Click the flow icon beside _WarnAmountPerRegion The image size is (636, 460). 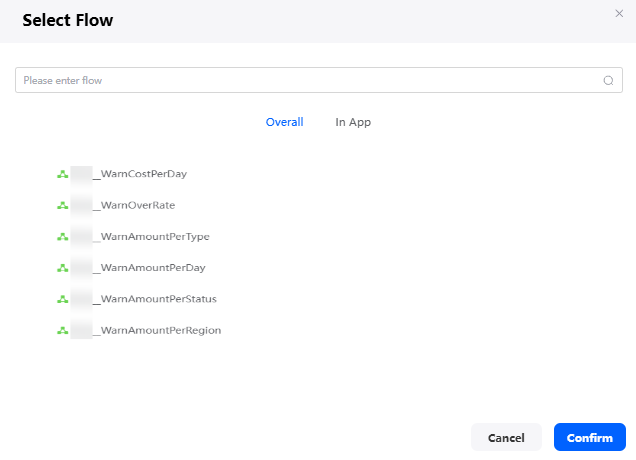(62, 331)
